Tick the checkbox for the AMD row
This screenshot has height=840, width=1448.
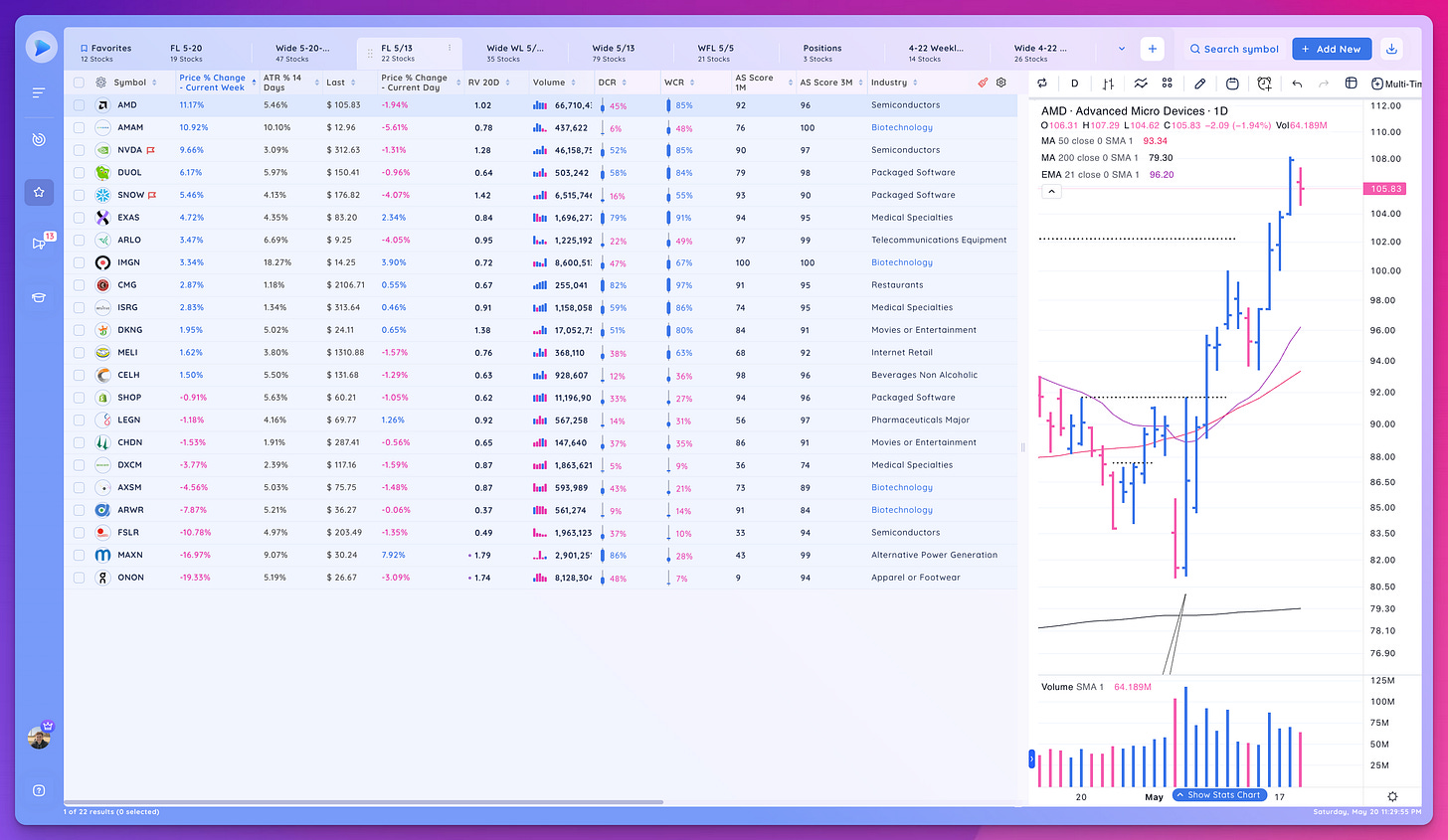pos(80,105)
